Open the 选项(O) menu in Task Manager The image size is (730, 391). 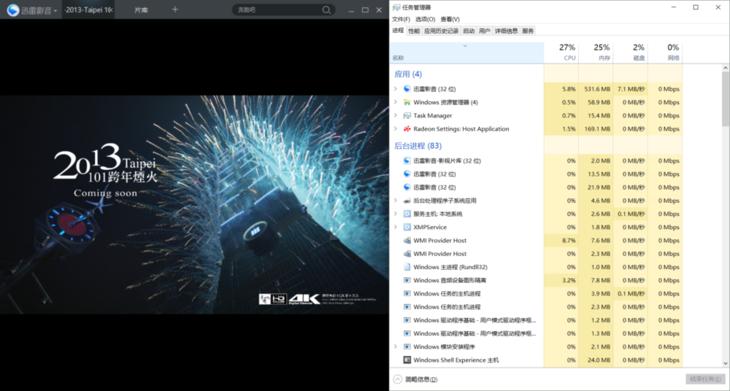tap(425, 19)
